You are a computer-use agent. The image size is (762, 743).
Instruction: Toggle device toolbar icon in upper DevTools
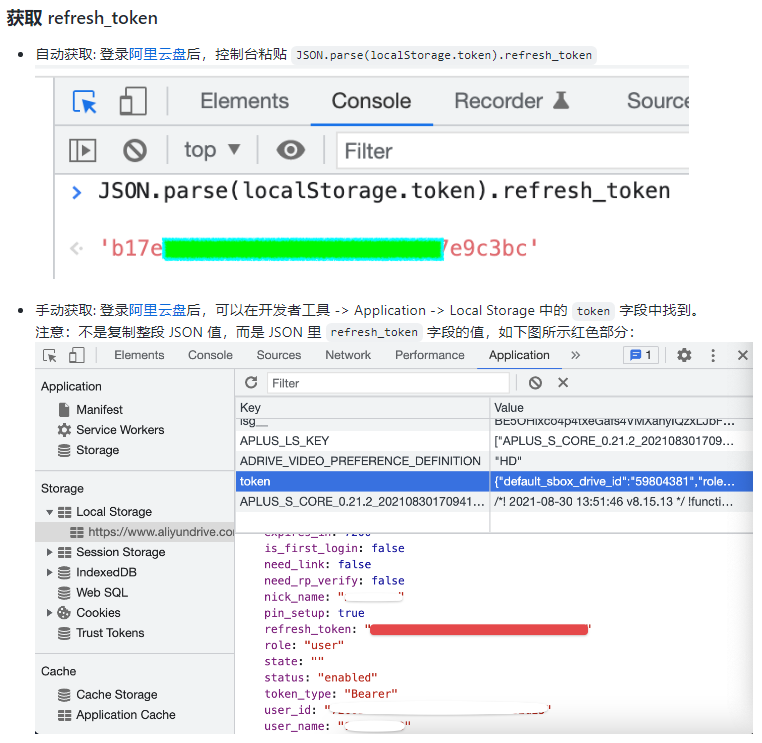(x=133, y=101)
